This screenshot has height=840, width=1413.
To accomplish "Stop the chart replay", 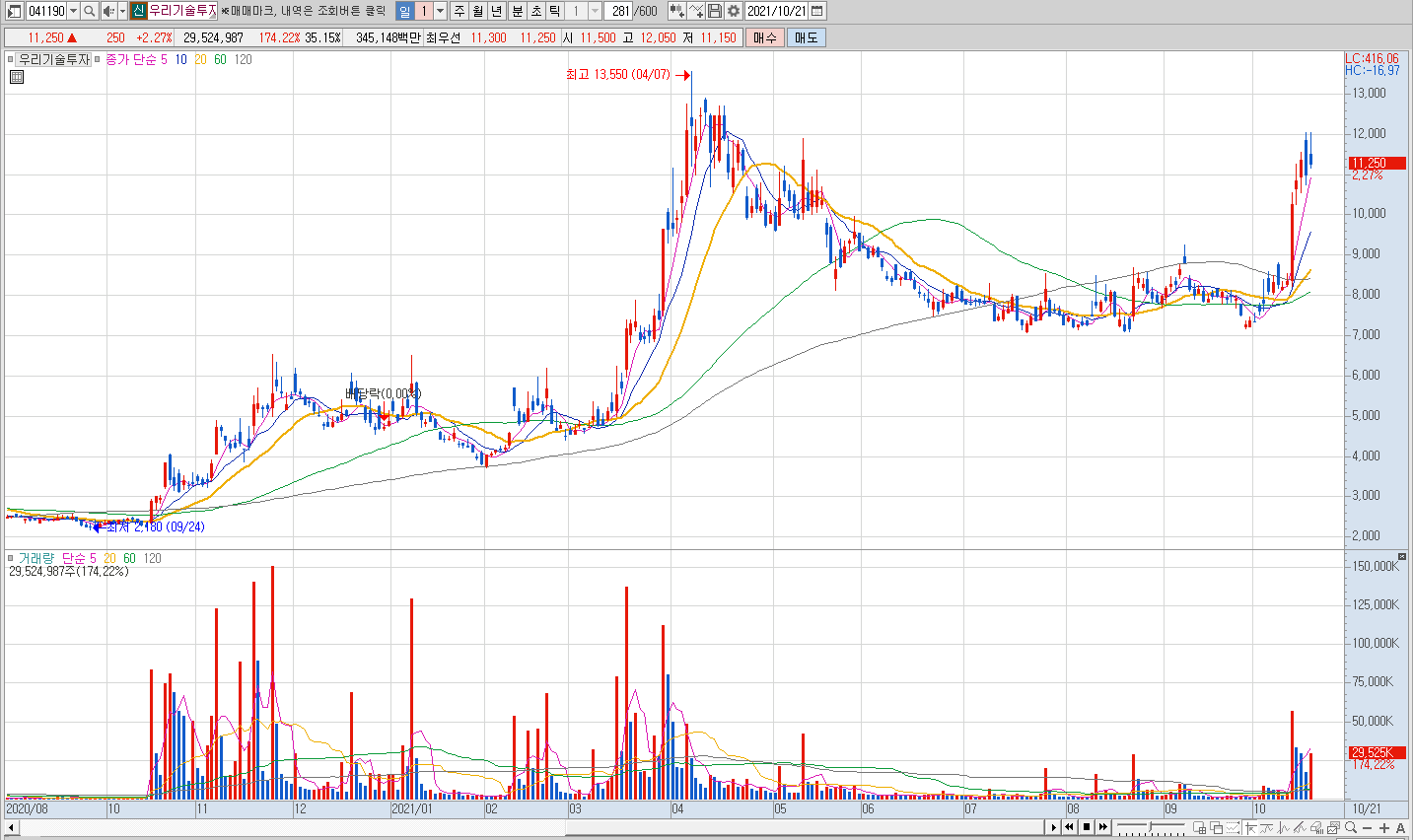I will tap(1087, 827).
